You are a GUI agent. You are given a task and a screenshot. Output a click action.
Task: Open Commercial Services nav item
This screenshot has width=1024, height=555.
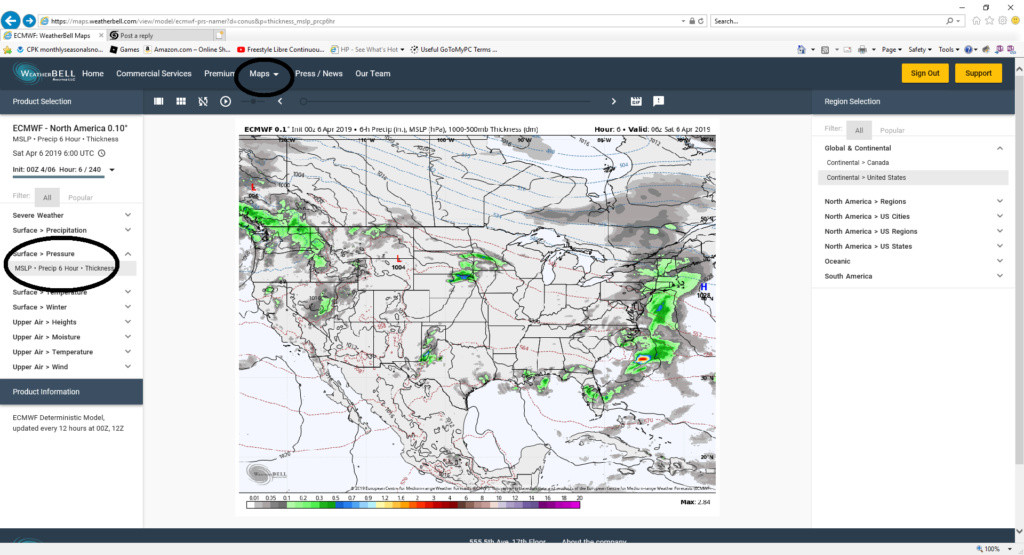pyautogui.click(x=153, y=74)
